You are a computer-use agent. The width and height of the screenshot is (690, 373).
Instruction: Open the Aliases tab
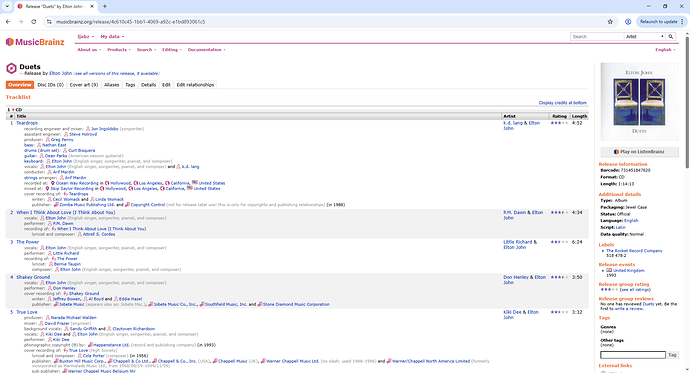point(112,85)
